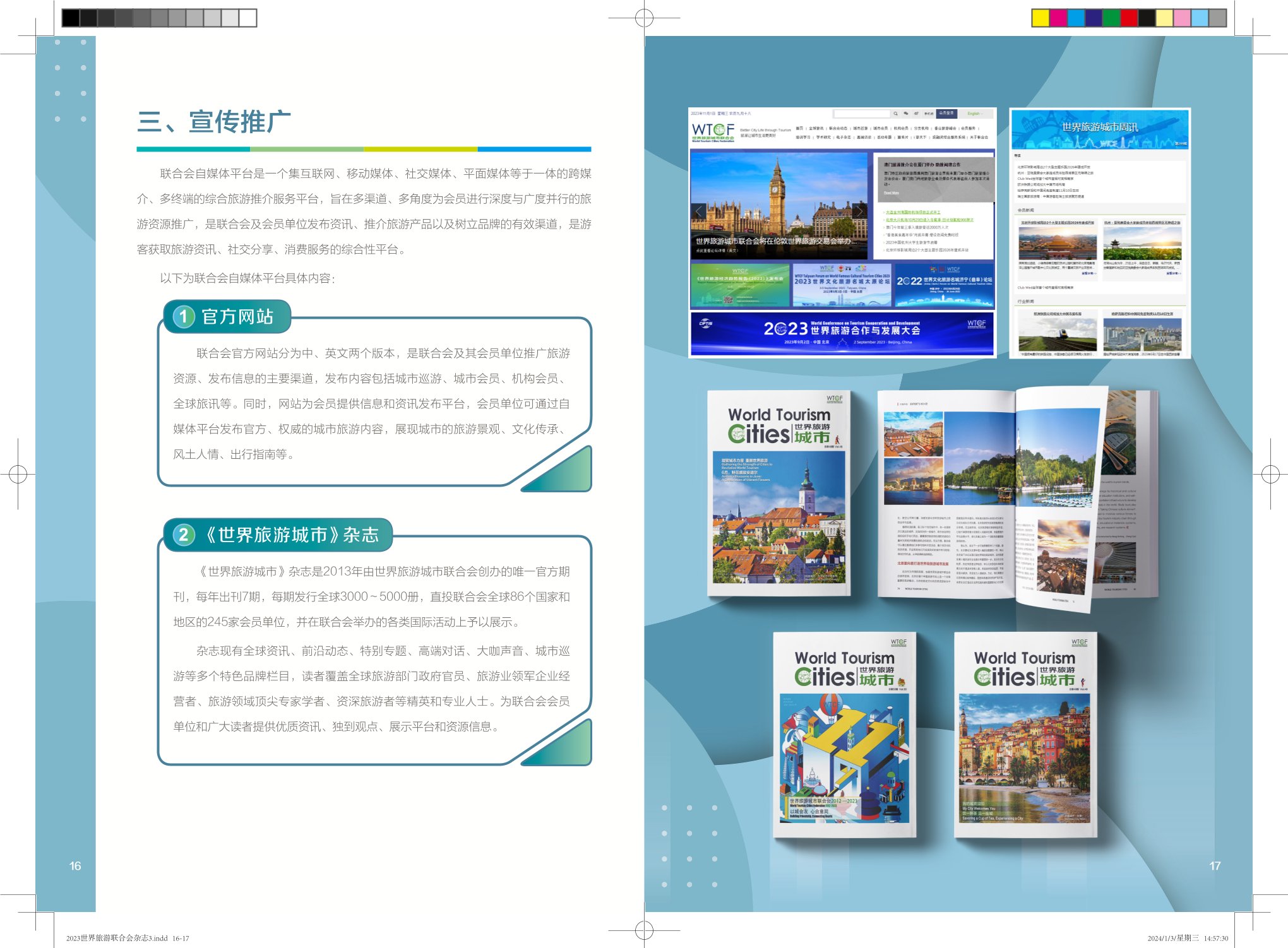Open the 培训学习 menu item
1288x948 pixels.
pyautogui.click(x=803, y=137)
